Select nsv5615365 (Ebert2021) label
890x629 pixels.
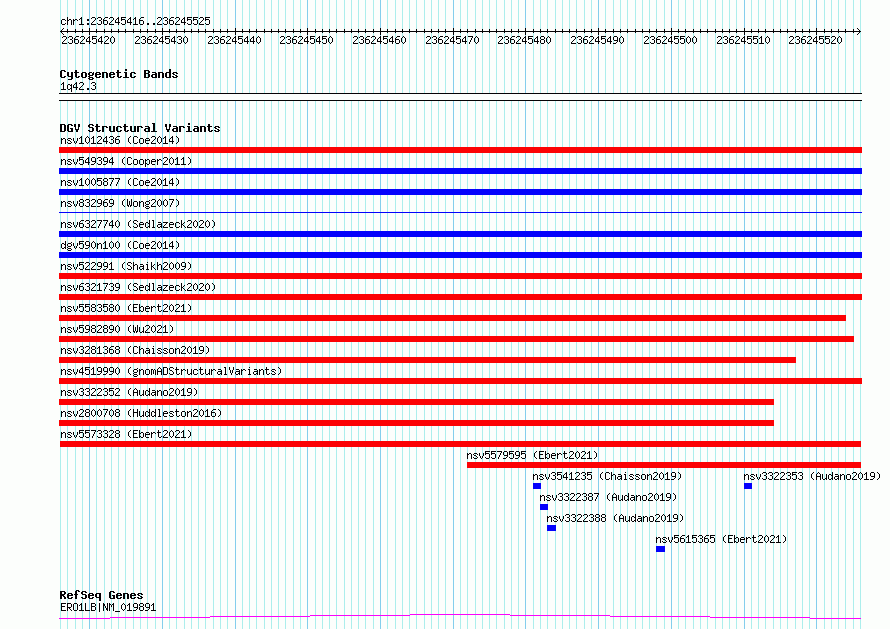point(721,539)
